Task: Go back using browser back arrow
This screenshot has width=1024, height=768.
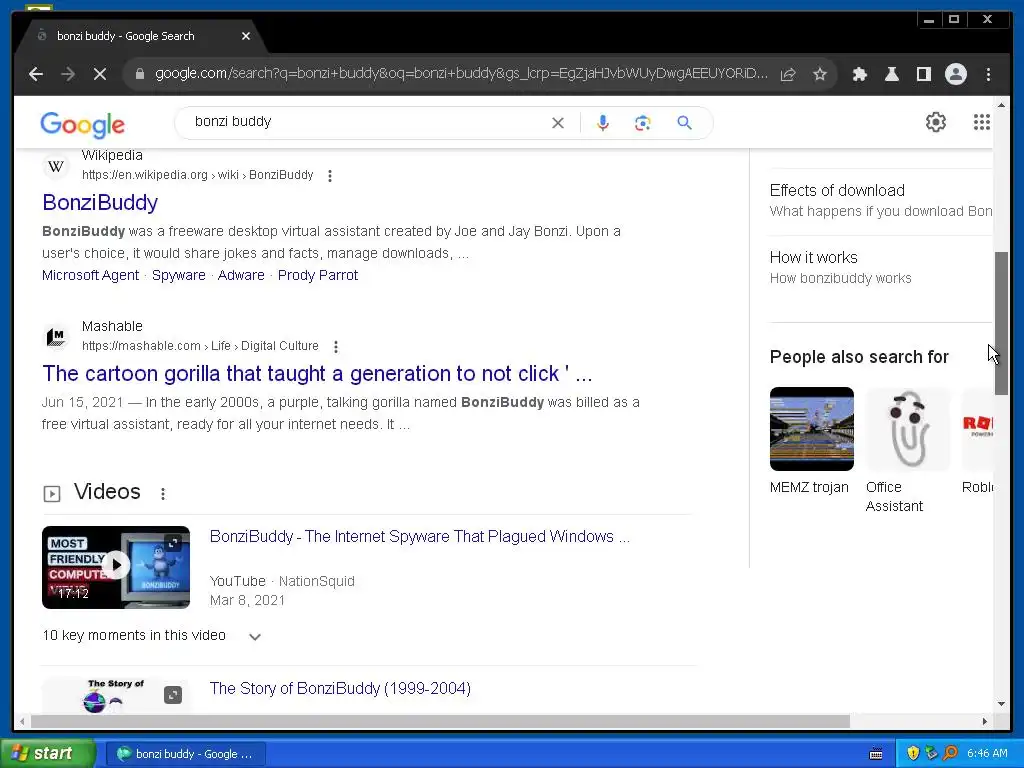Action: point(36,74)
